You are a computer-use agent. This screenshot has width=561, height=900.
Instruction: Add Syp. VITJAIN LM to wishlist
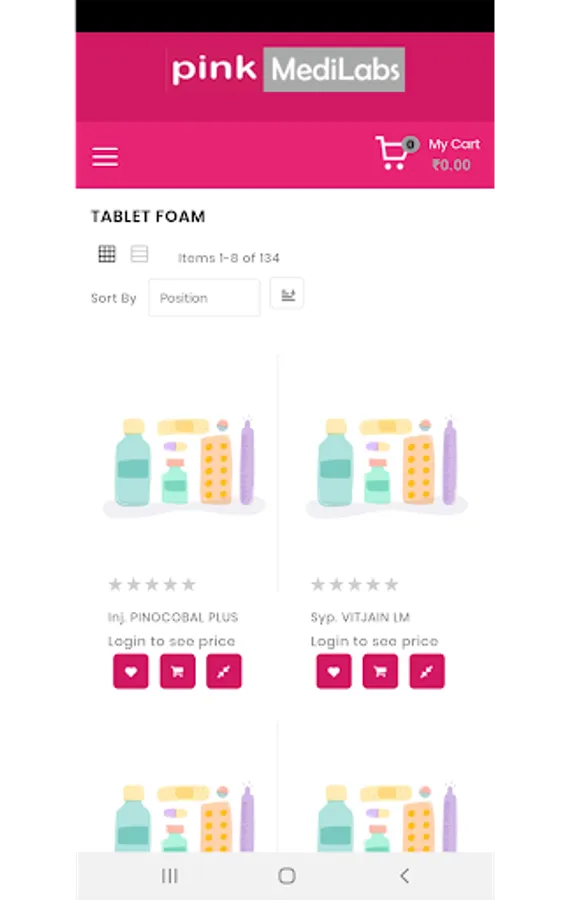334,671
